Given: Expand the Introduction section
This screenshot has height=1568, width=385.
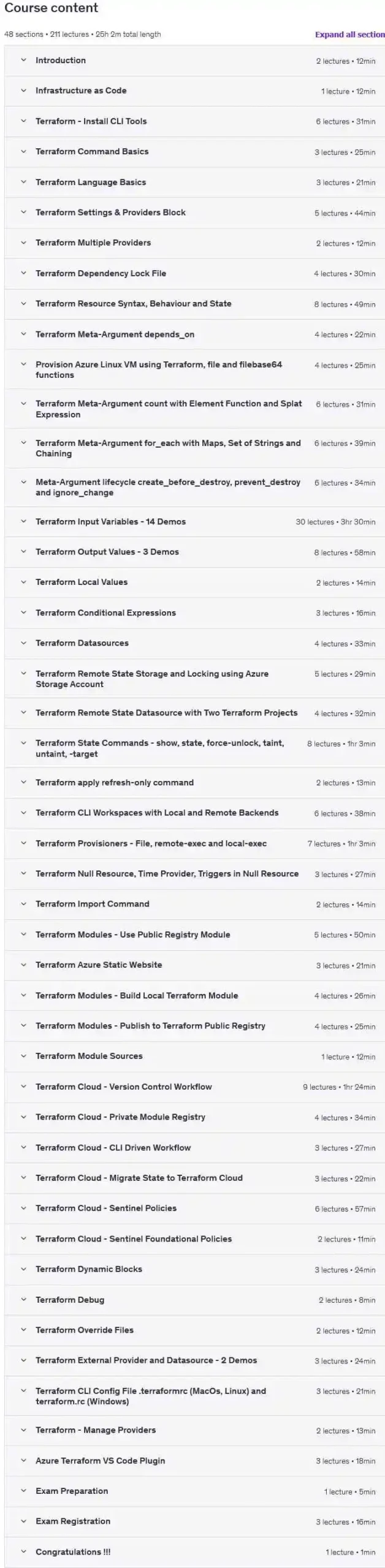Looking at the screenshot, I should 61,61.
